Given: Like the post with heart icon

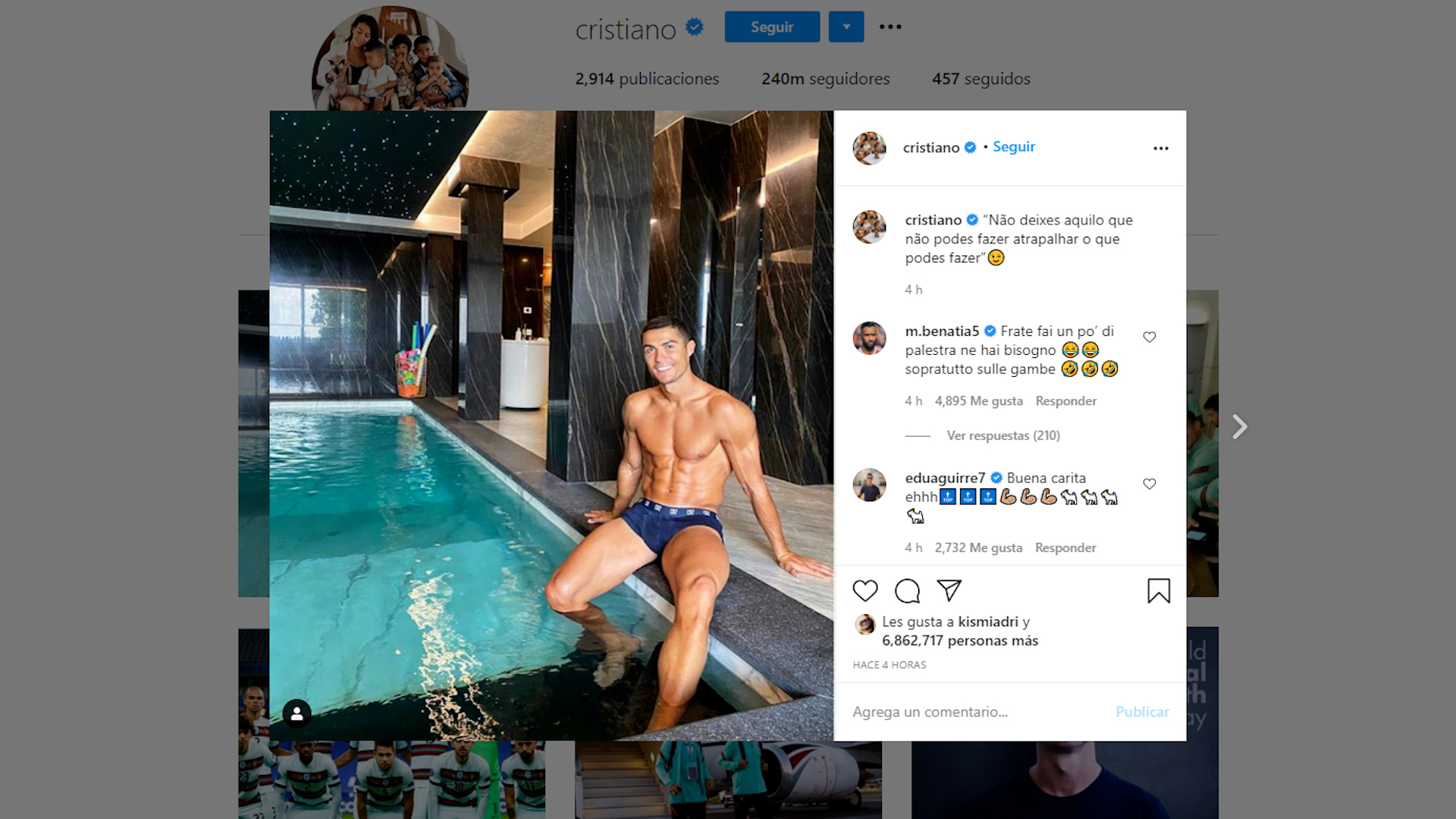Looking at the screenshot, I should pos(865,591).
